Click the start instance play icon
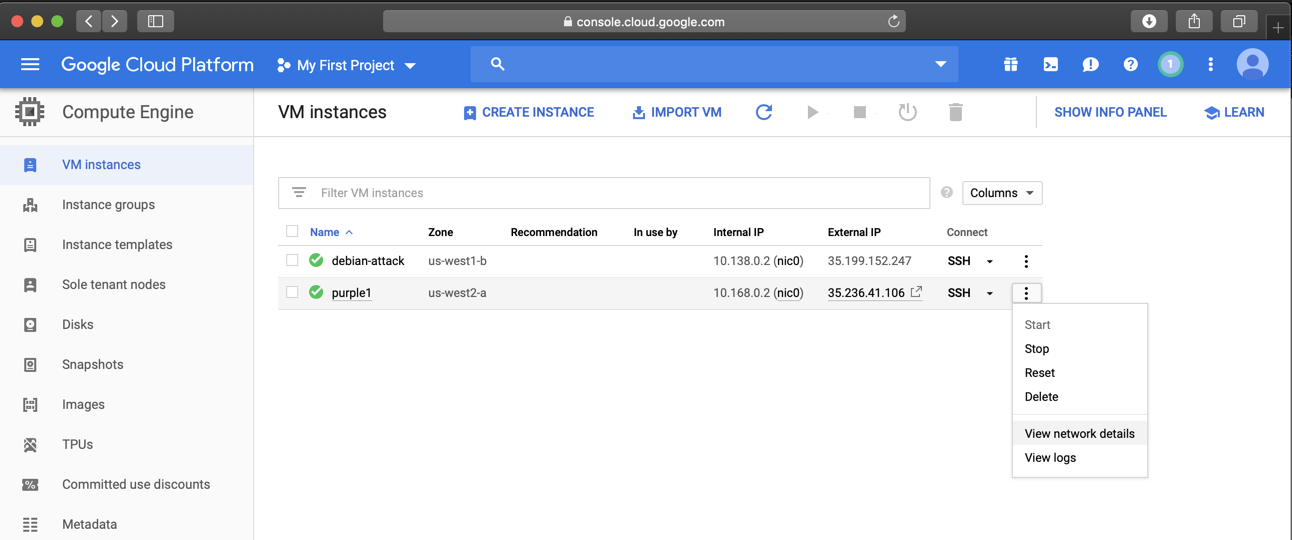This screenshot has height=540, width=1292. 813,112
